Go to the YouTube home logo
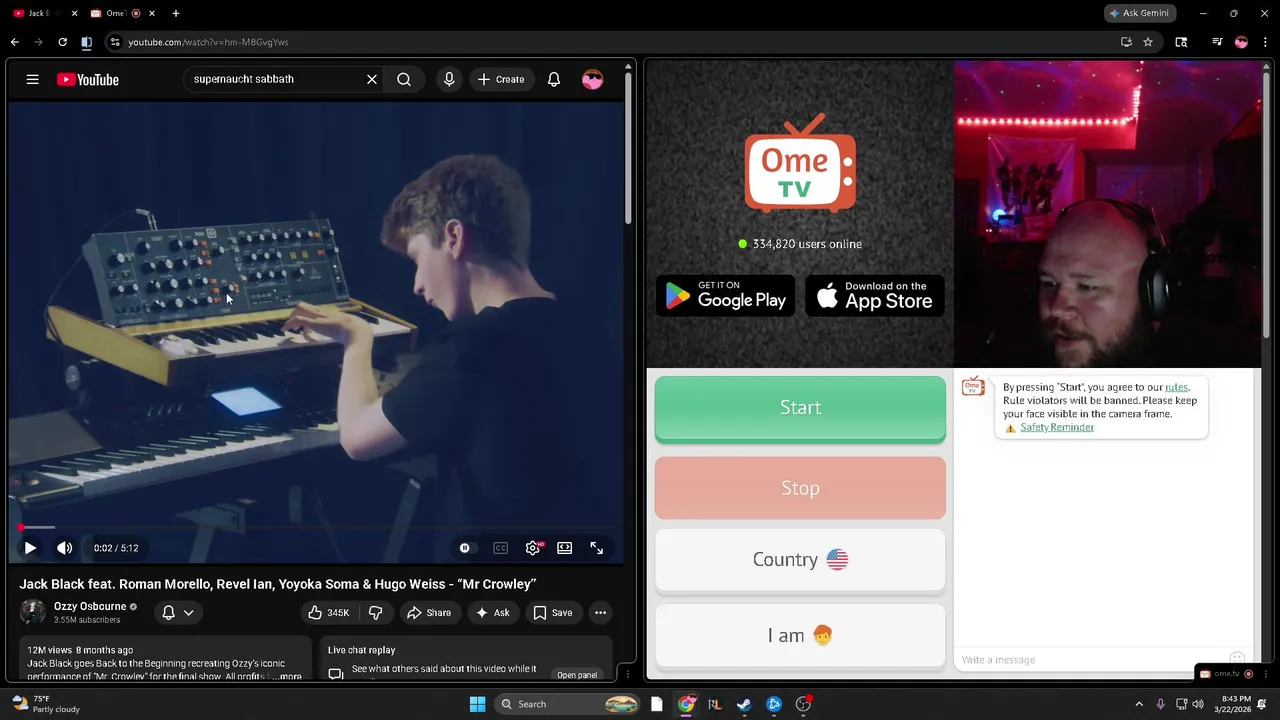Screen dimensions: 1280x720 coord(87,80)
